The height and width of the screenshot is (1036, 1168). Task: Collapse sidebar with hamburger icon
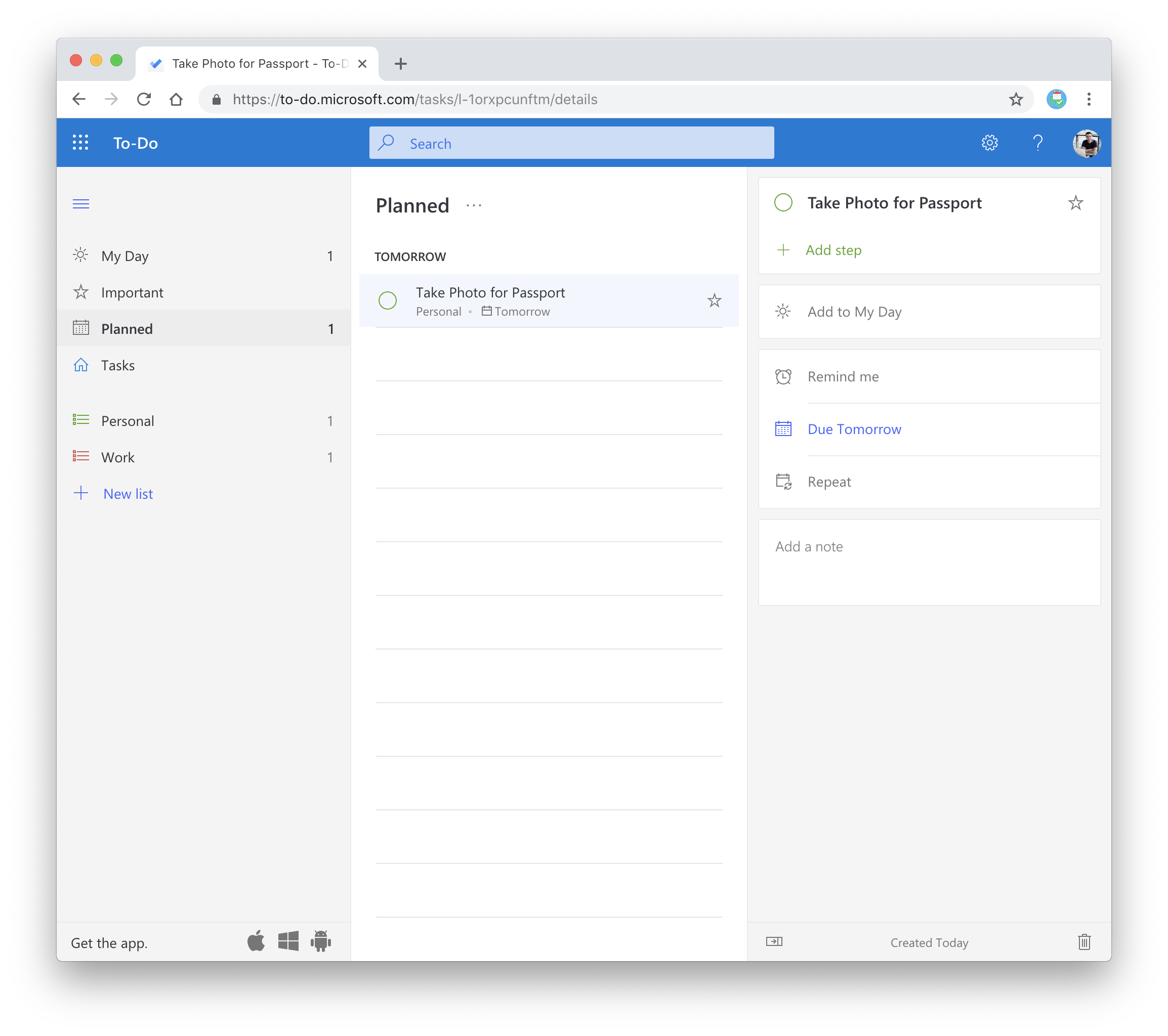pos(80,204)
